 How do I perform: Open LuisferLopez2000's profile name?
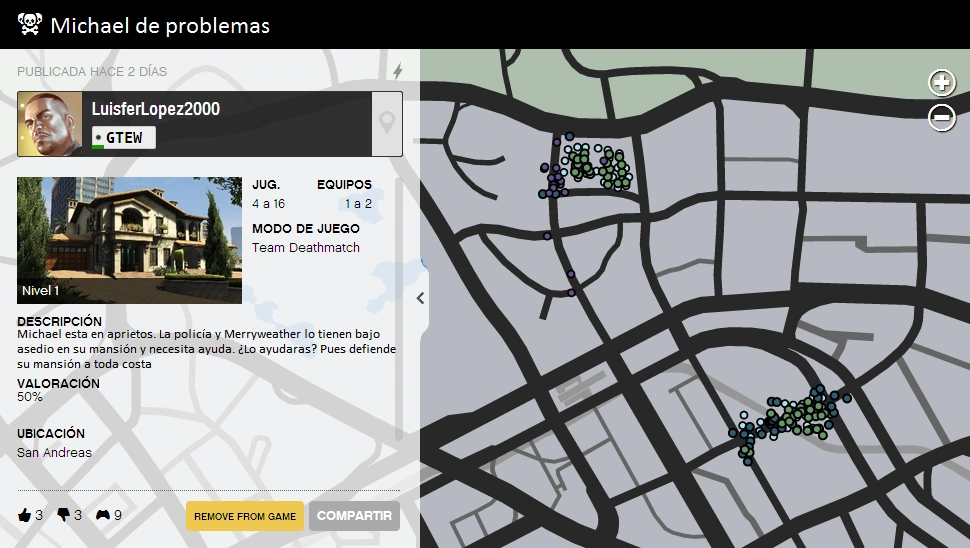pyautogui.click(x=155, y=109)
